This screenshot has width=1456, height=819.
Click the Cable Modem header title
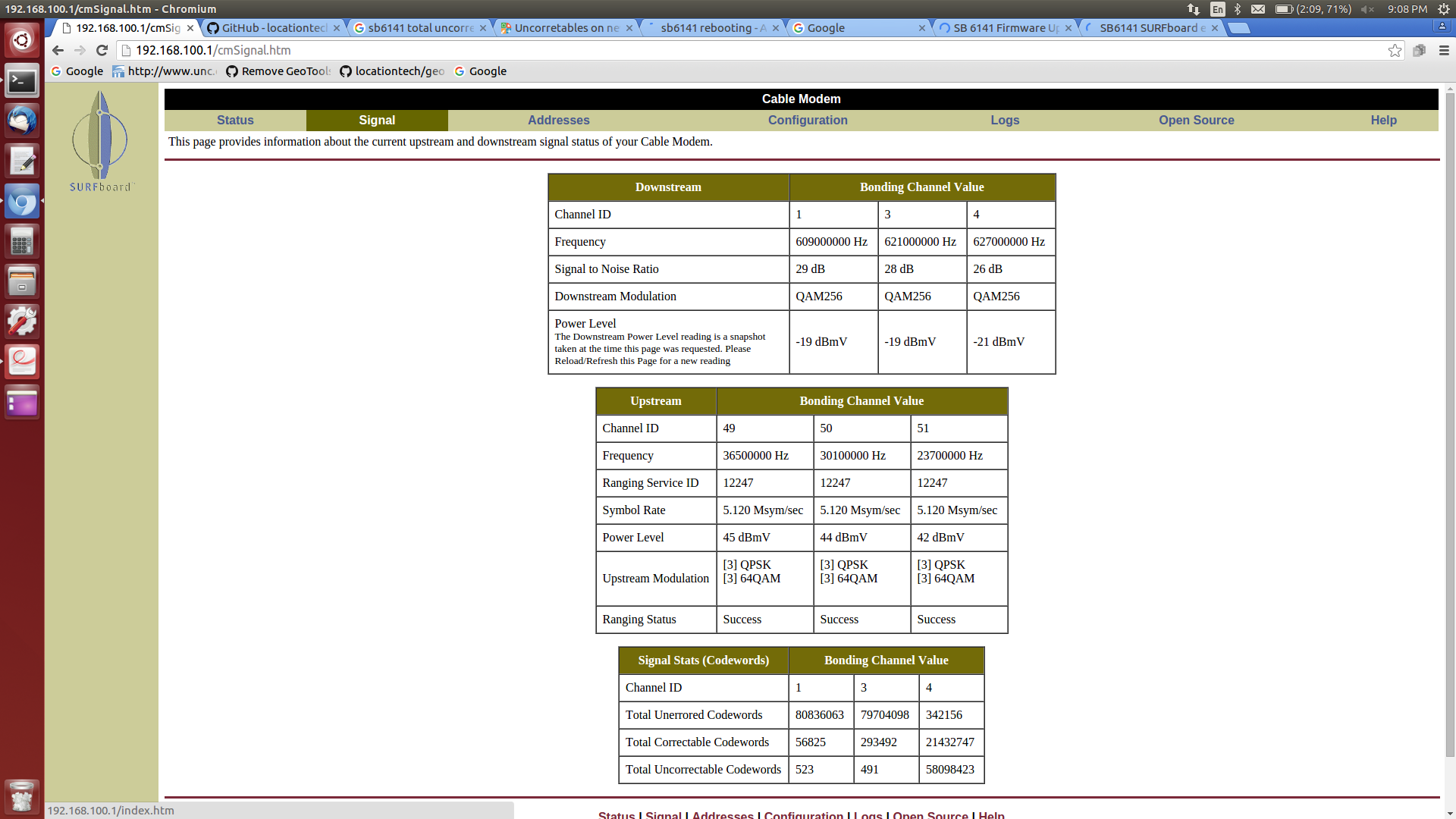801,99
